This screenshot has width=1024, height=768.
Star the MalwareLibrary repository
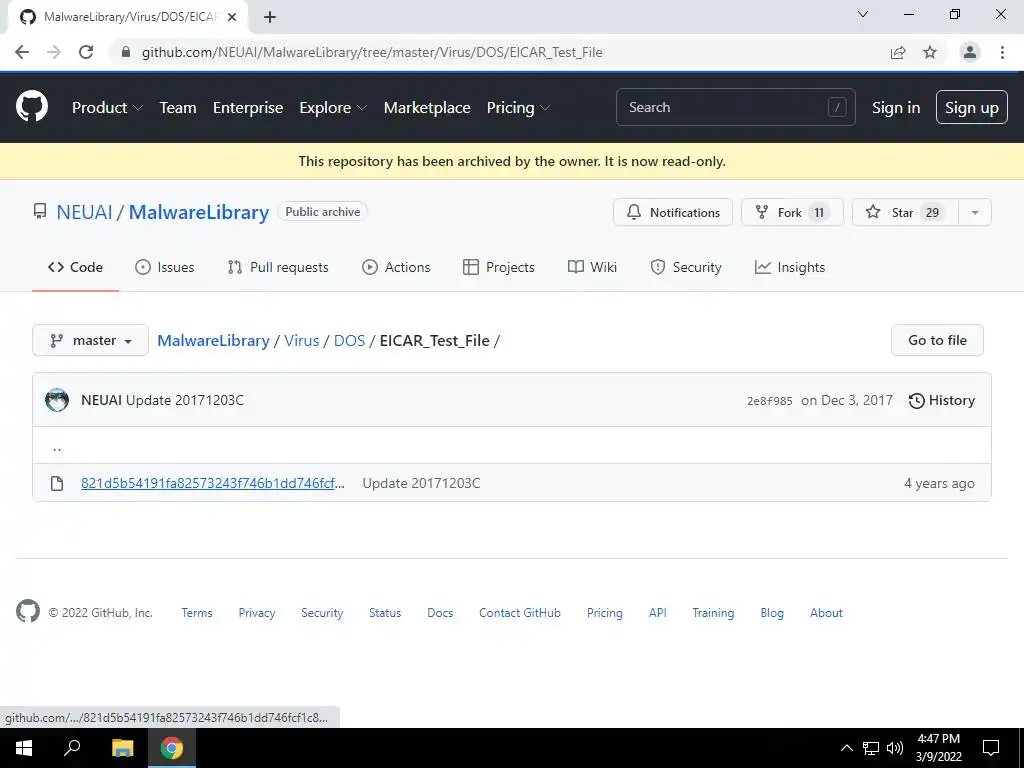[905, 212]
